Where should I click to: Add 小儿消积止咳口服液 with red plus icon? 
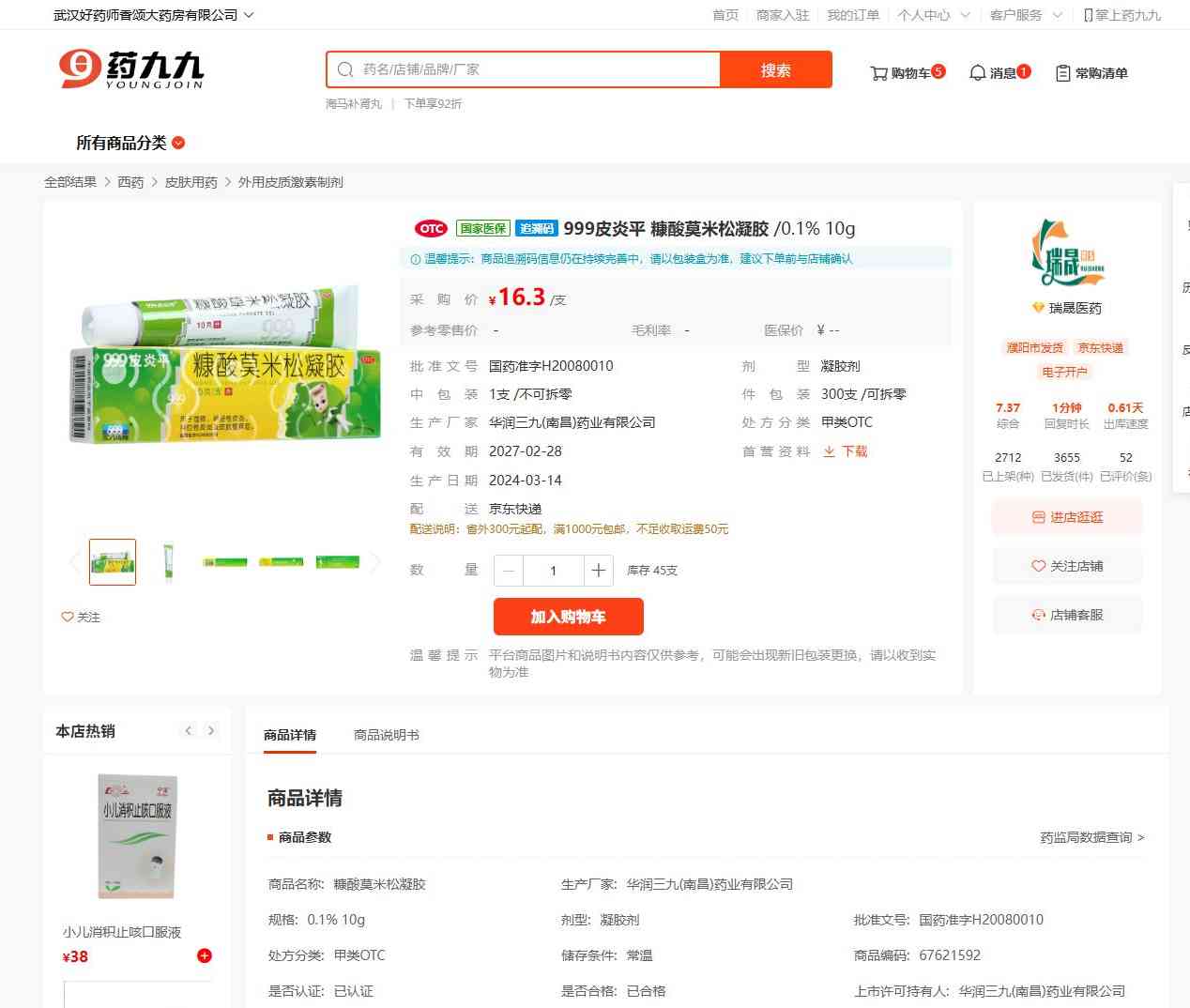click(205, 955)
